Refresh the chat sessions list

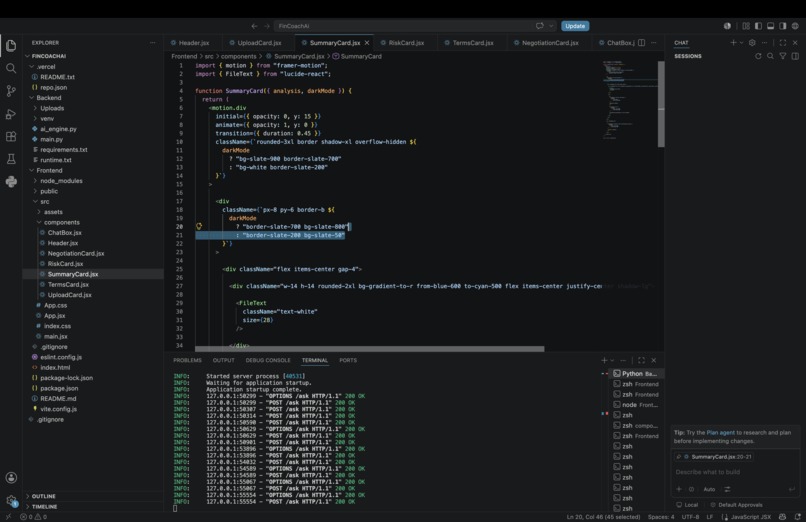(758, 56)
